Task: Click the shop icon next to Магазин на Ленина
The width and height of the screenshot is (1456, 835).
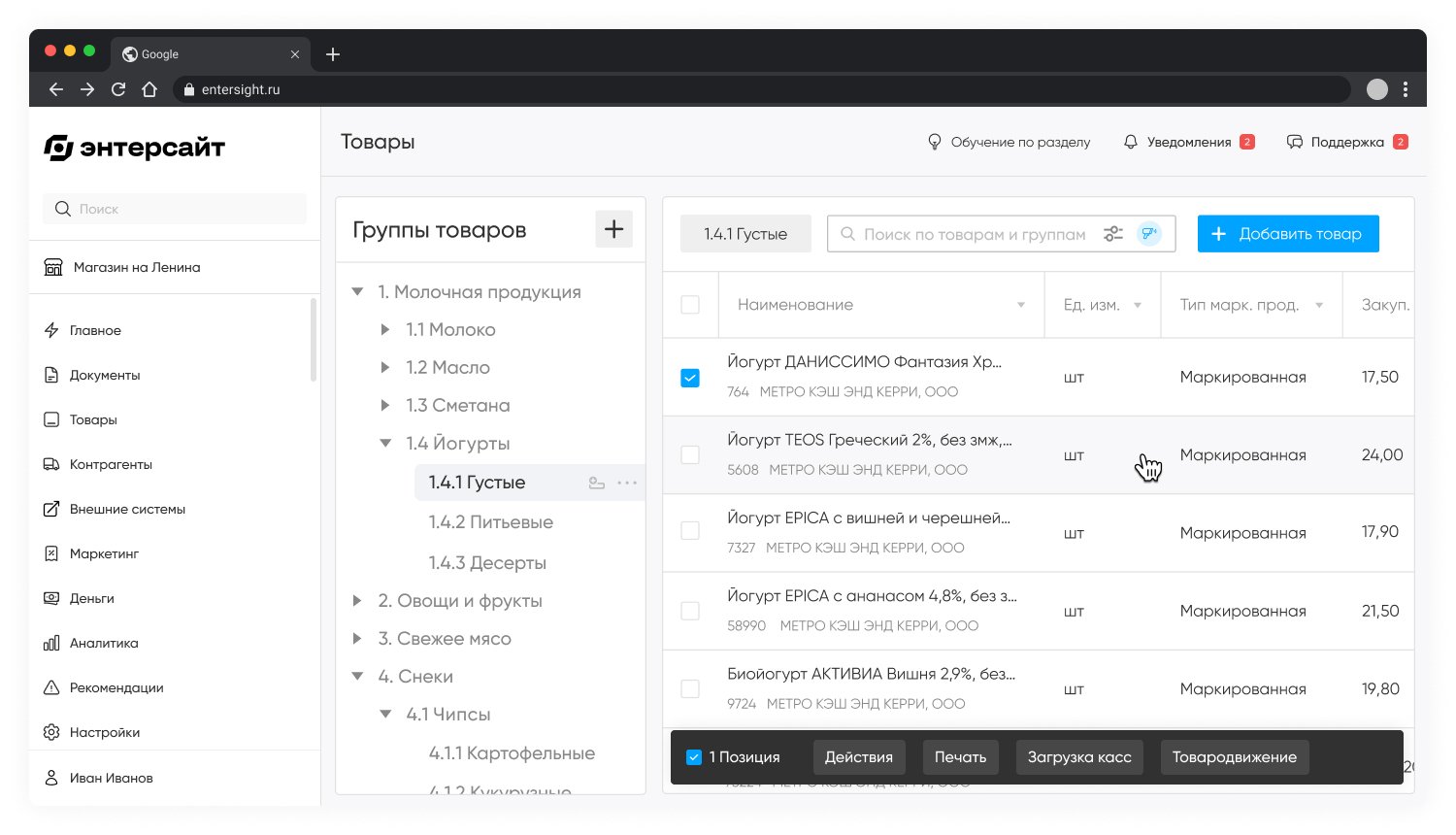Action: pyautogui.click(x=53, y=267)
